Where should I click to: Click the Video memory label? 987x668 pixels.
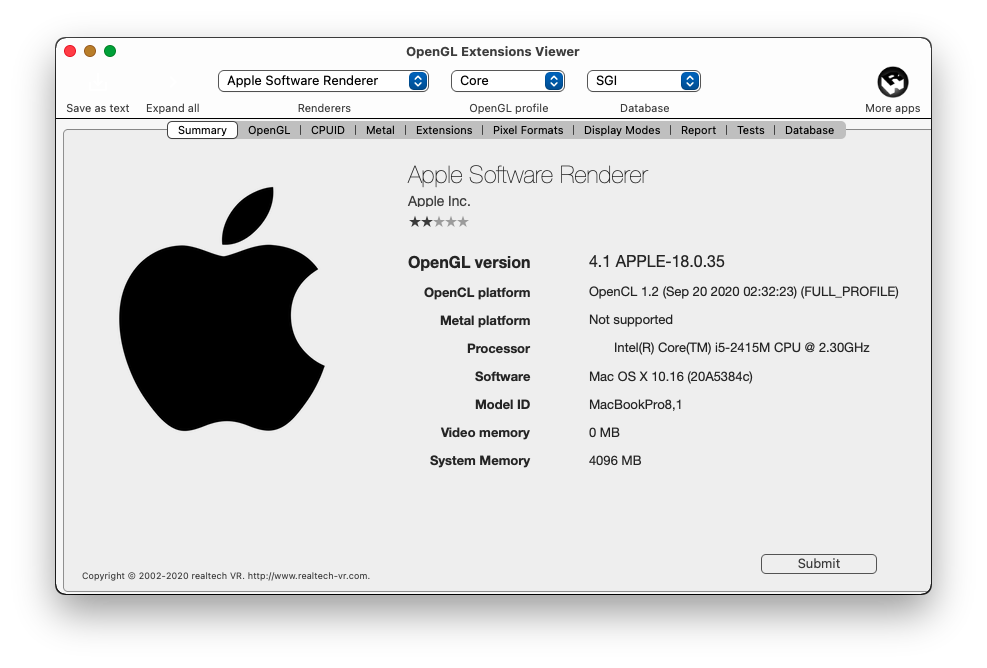[x=485, y=433]
